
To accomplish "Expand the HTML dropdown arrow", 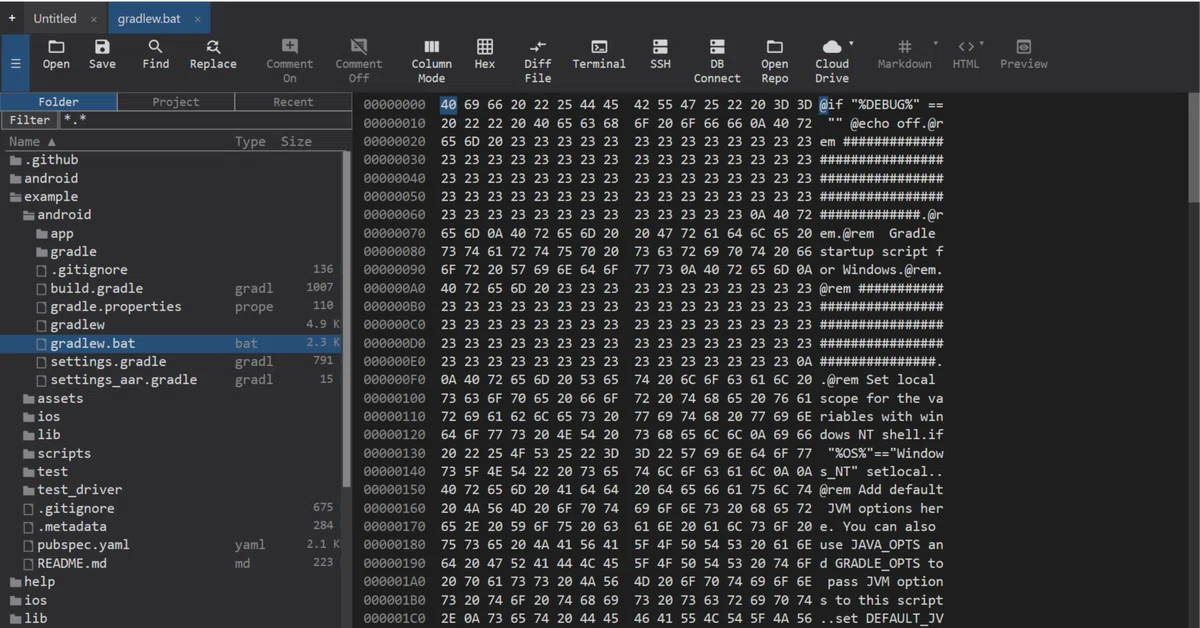I will [x=982, y=44].
